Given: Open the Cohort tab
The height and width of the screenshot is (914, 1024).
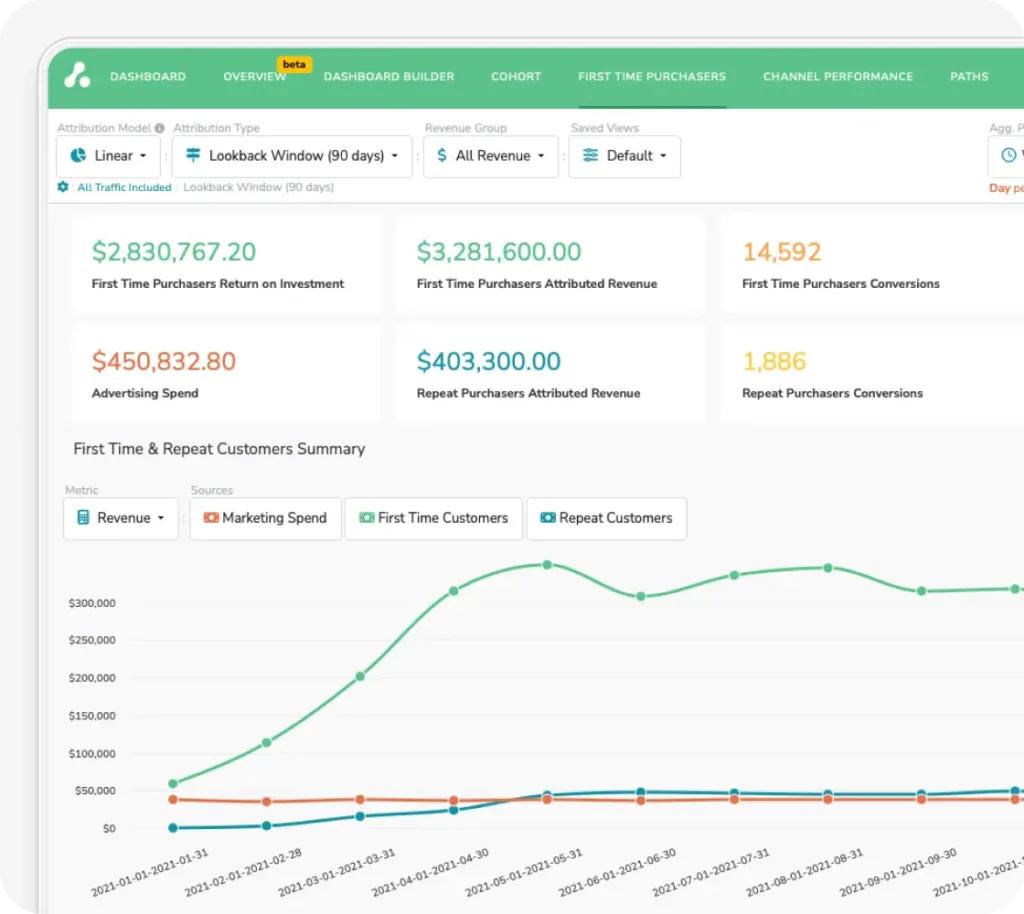Looking at the screenshot, I should (x=516, y=76).
